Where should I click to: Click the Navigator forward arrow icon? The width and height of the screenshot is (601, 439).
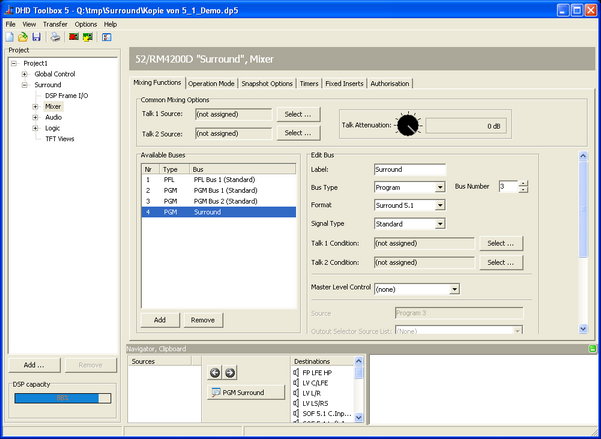229,373
